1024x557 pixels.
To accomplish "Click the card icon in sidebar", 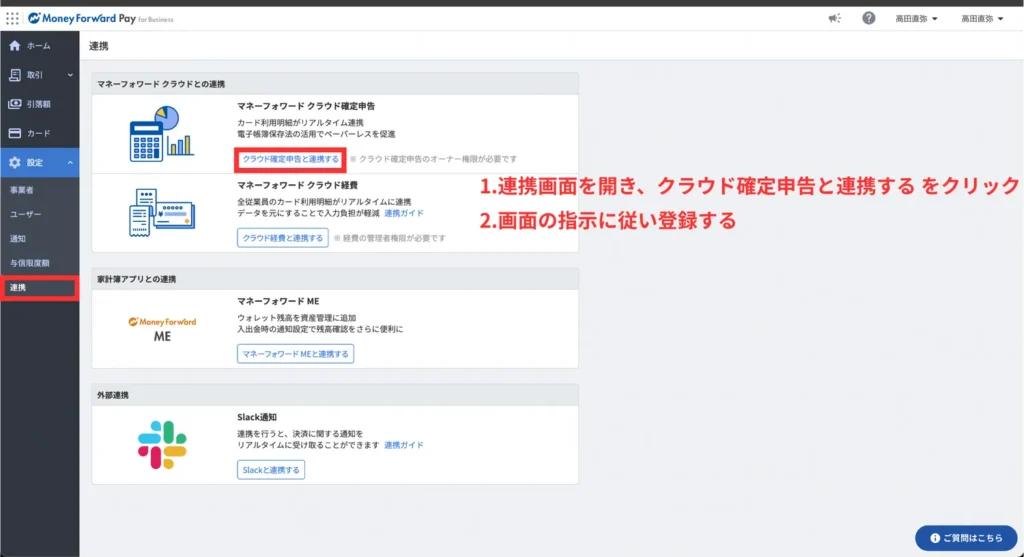I will [x=14, y=133].
